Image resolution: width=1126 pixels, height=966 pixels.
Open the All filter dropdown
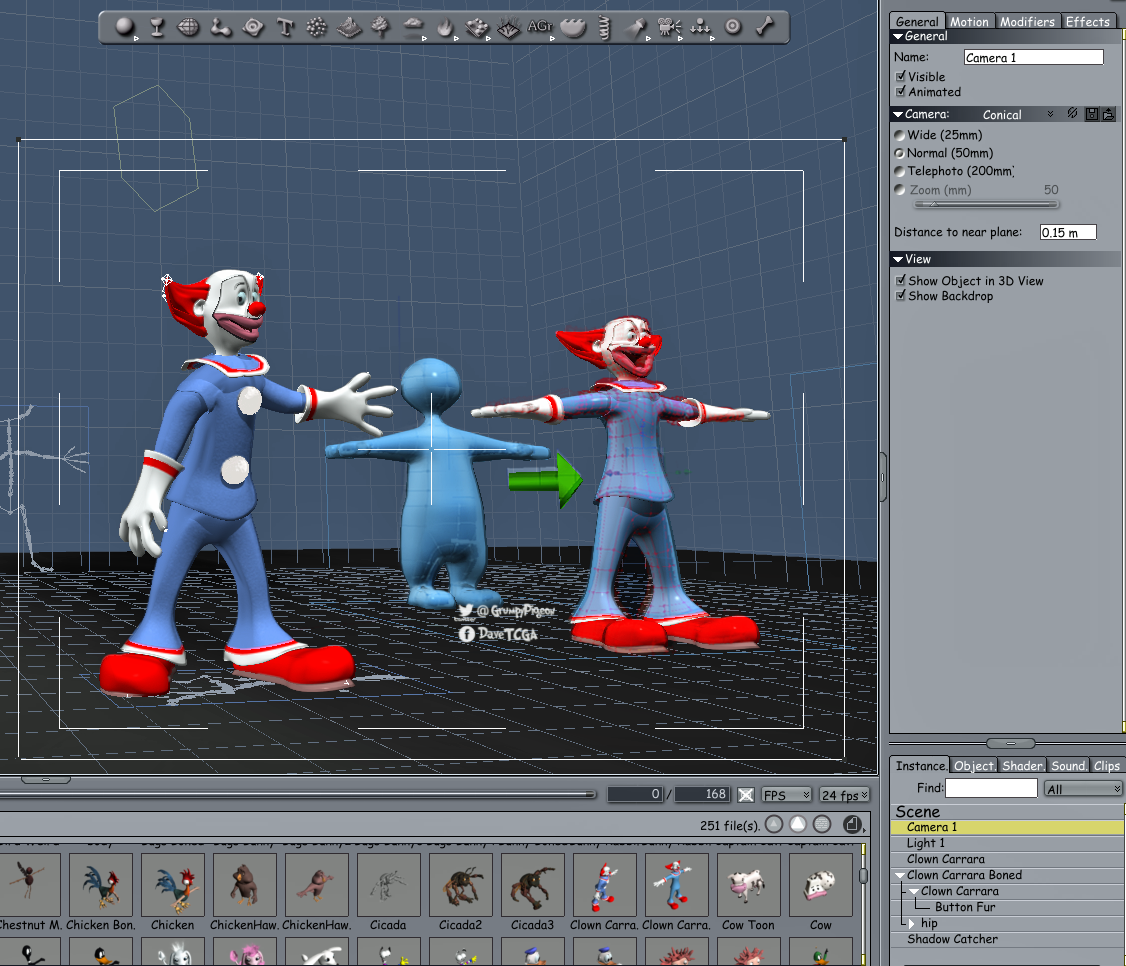(1083, 789)
